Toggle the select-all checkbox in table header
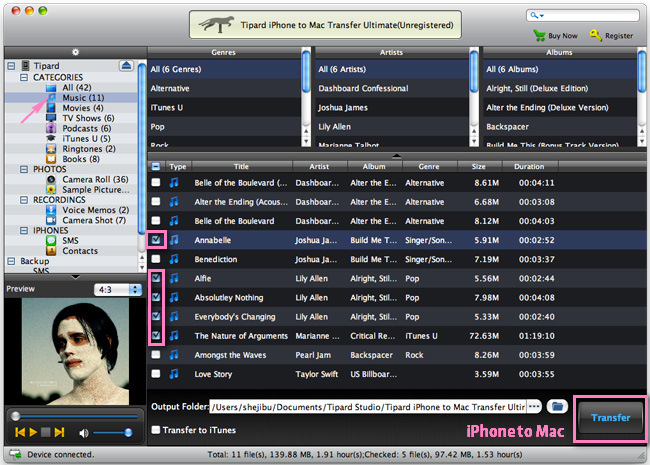 click(x=156, y=167)
